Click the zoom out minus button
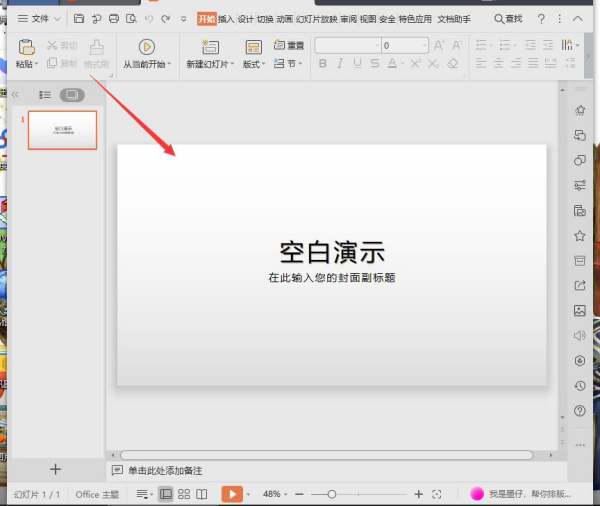The image size is (600, 506). coord(300,494)
